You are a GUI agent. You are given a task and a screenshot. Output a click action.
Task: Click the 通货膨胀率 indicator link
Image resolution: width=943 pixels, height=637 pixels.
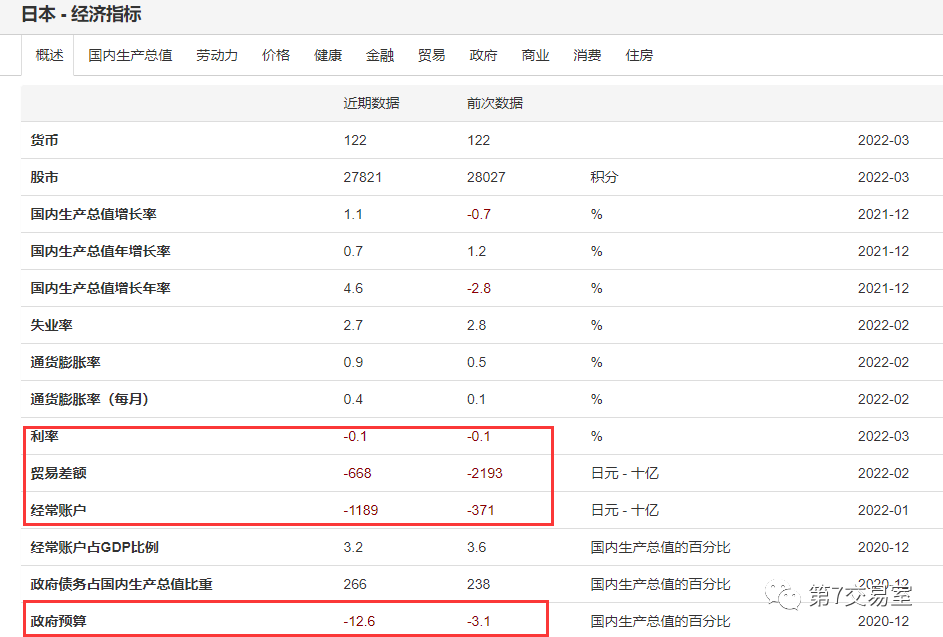click(66, 362)
